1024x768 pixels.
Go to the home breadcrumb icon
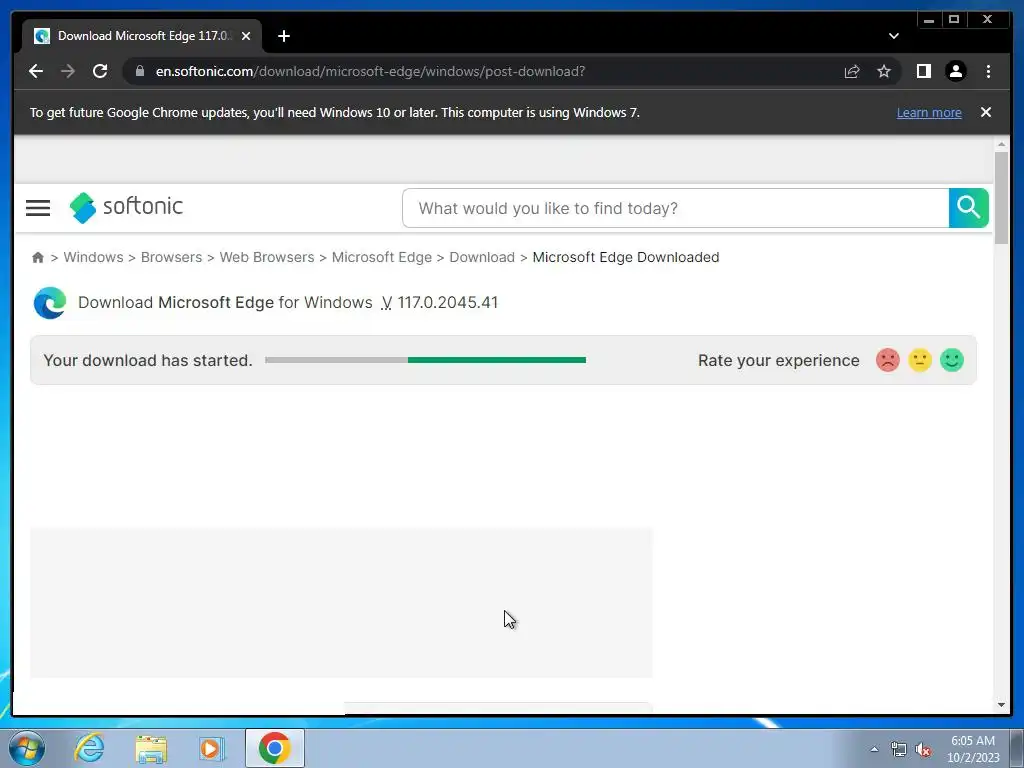pyautogui.click(x=38, y=257)
